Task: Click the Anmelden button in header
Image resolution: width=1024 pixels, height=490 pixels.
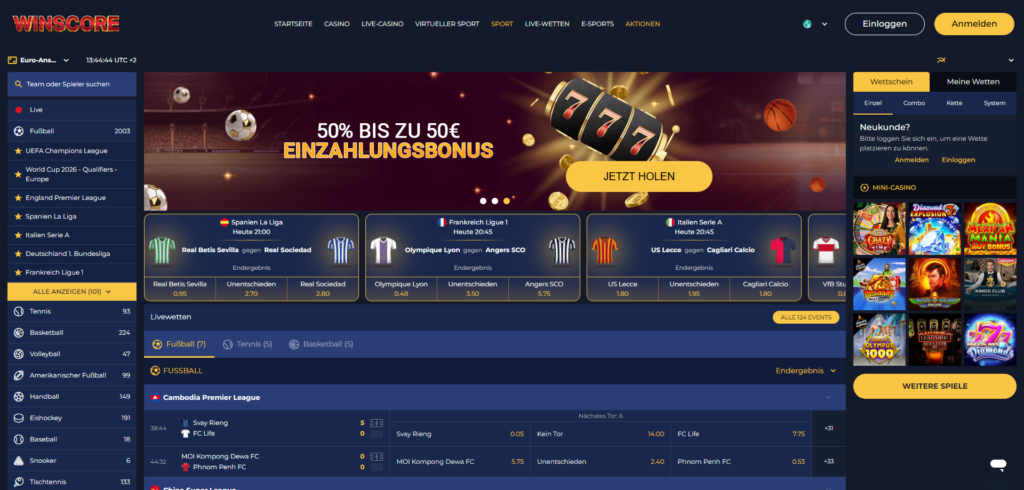Action: (974, 24)
